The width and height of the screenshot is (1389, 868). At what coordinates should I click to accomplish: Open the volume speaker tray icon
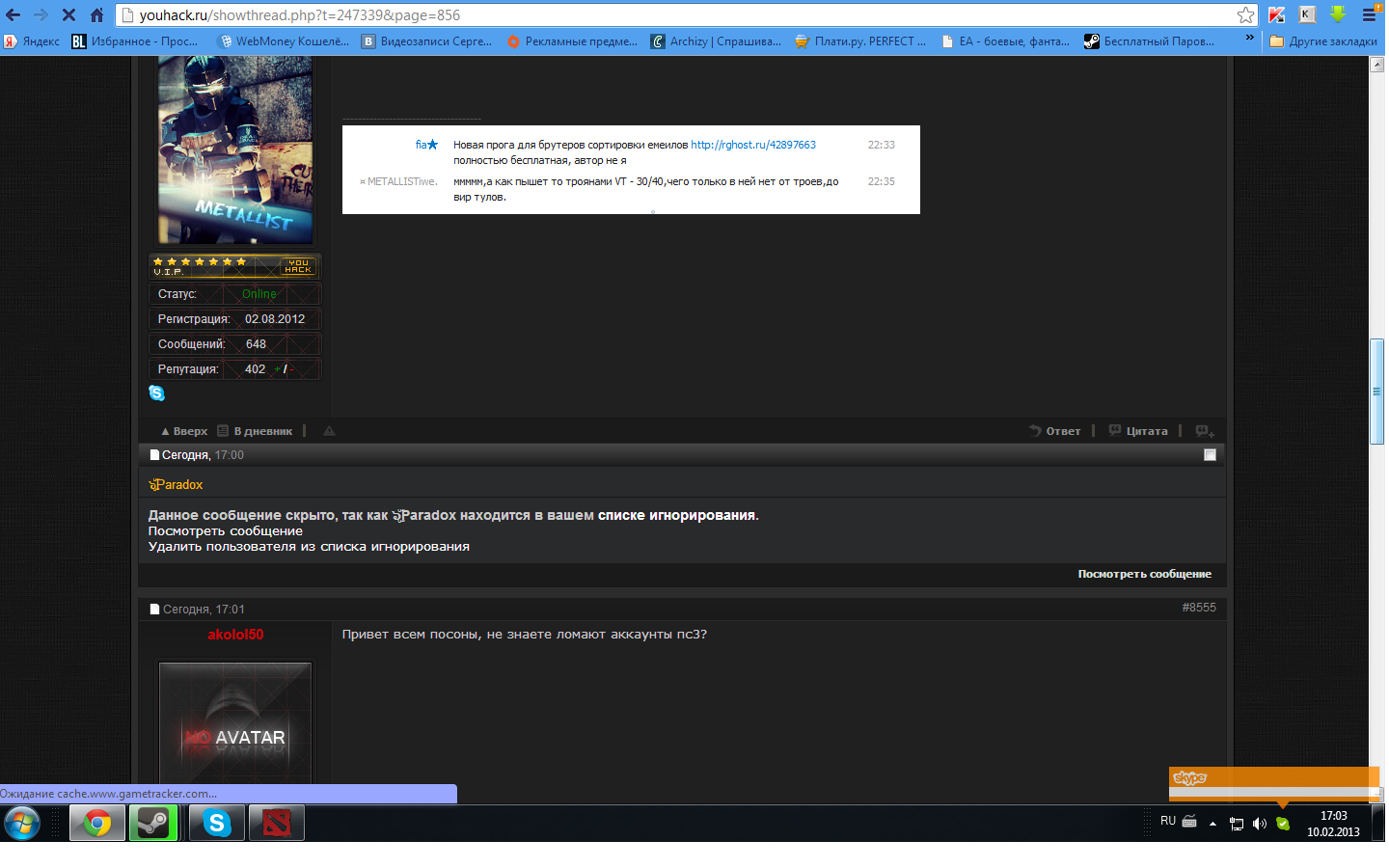tap(1259, 824)
